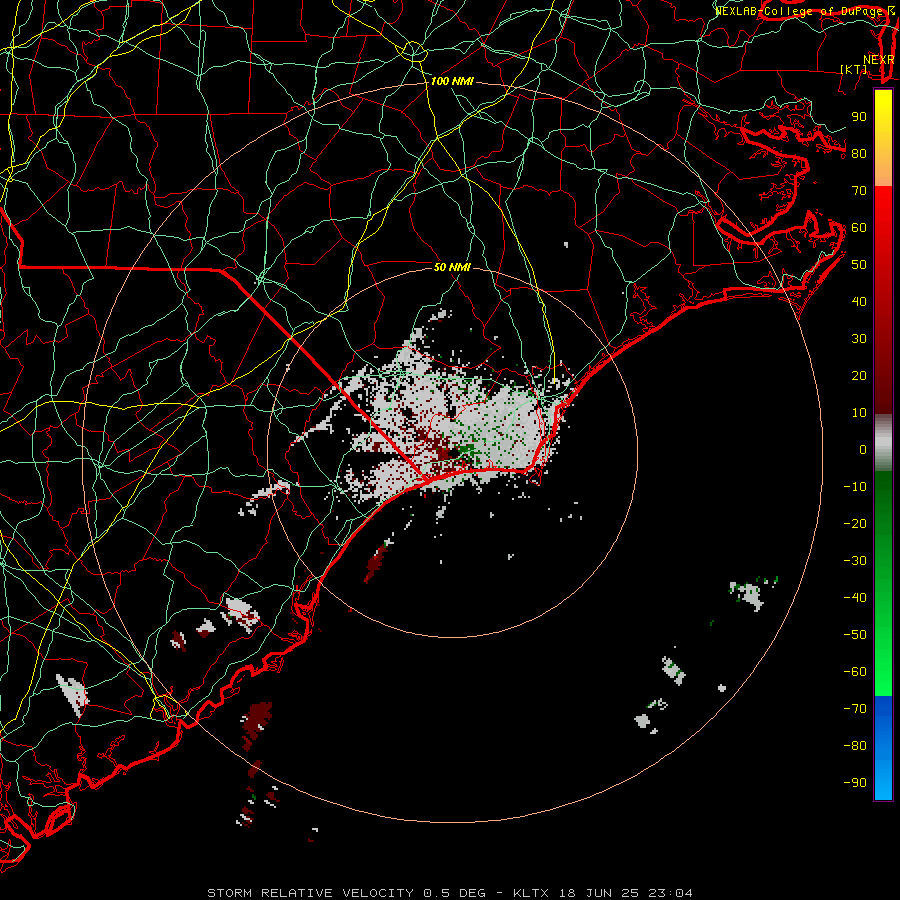Click the -40 value on velocity scale
The width and height of the screenshot is (900, 900).
tap(855, 598)
